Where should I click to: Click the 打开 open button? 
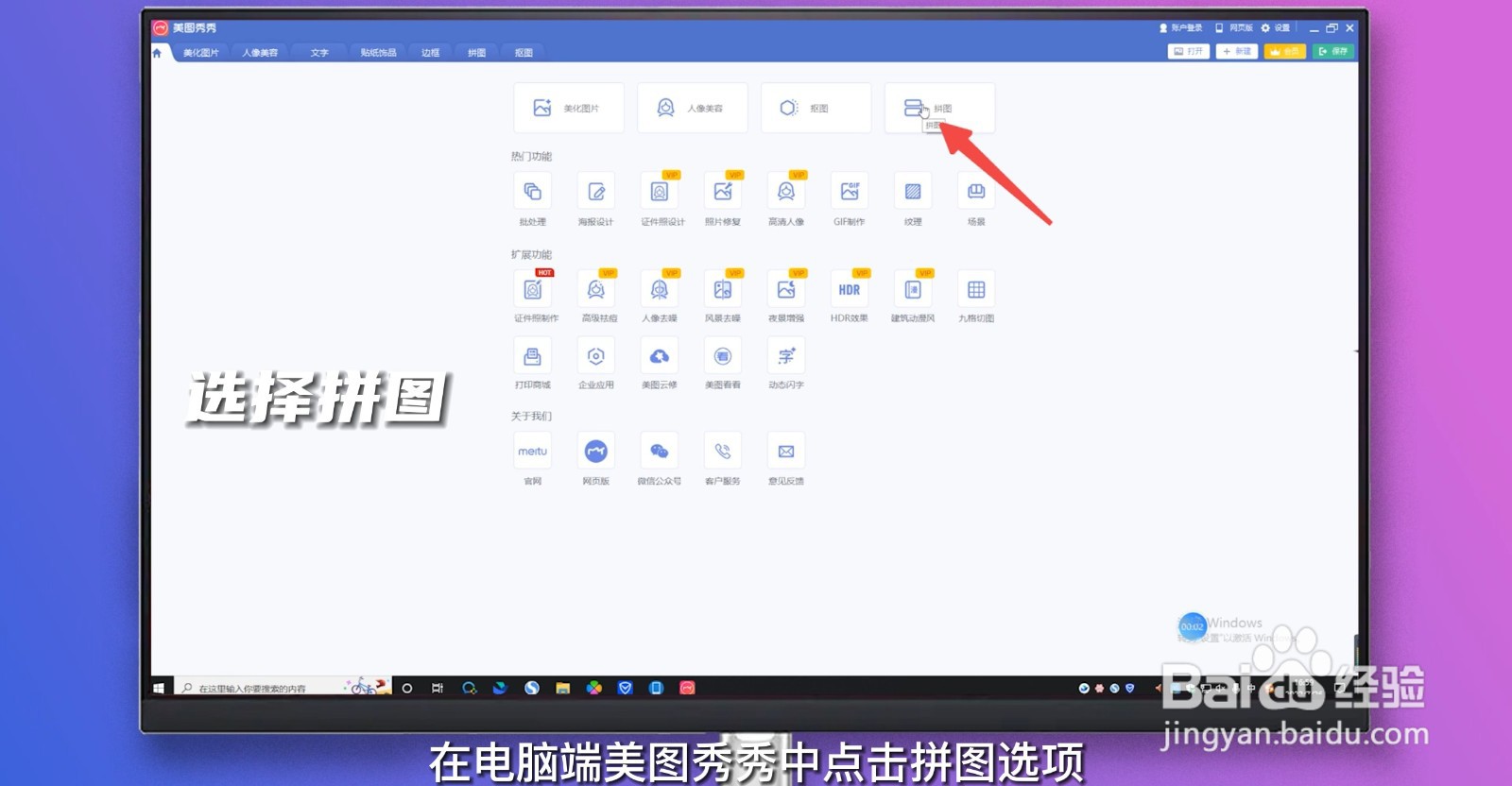click(1189, 51)
